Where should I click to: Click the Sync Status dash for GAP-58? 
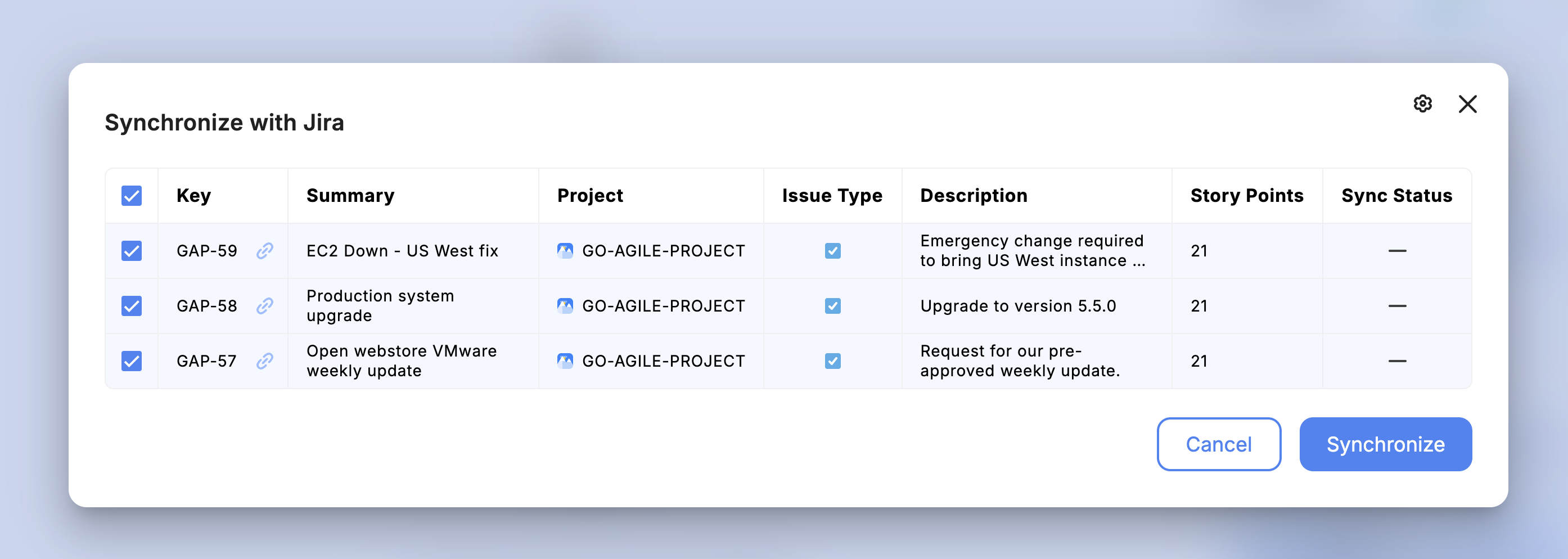coord(1397,306)
